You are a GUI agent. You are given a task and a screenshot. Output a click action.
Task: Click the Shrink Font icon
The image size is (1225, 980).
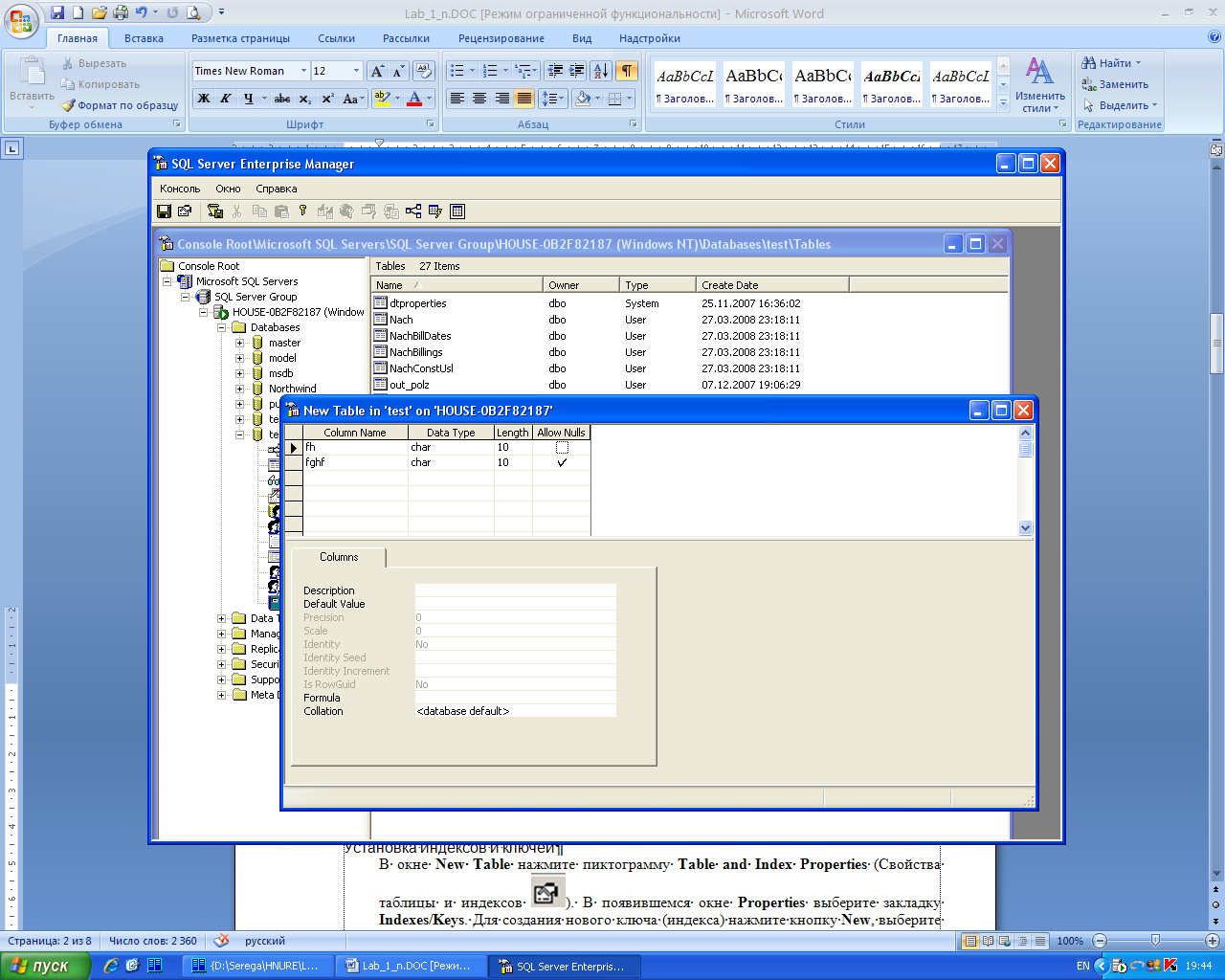398,71
